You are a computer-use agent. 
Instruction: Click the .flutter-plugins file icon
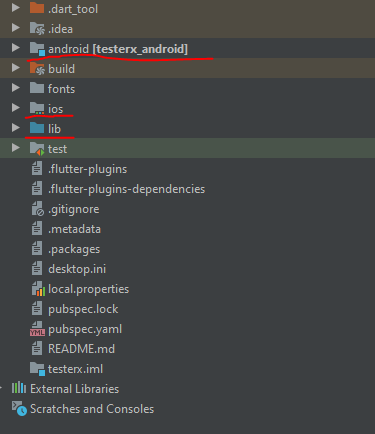point(37,168)
